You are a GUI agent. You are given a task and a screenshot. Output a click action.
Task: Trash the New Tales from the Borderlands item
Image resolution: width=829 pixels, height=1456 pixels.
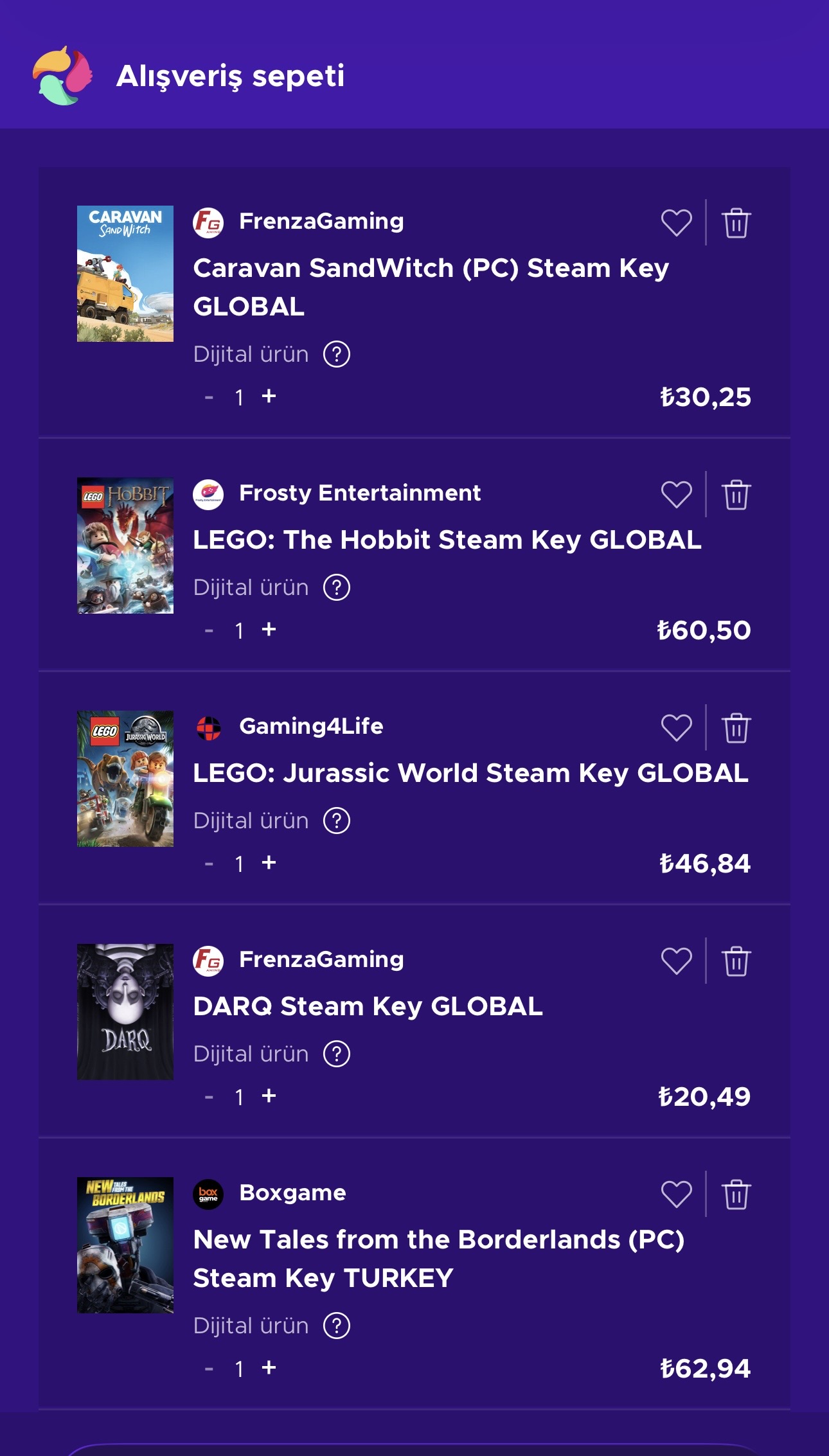pyautogui.click(x=736, y=1194)
